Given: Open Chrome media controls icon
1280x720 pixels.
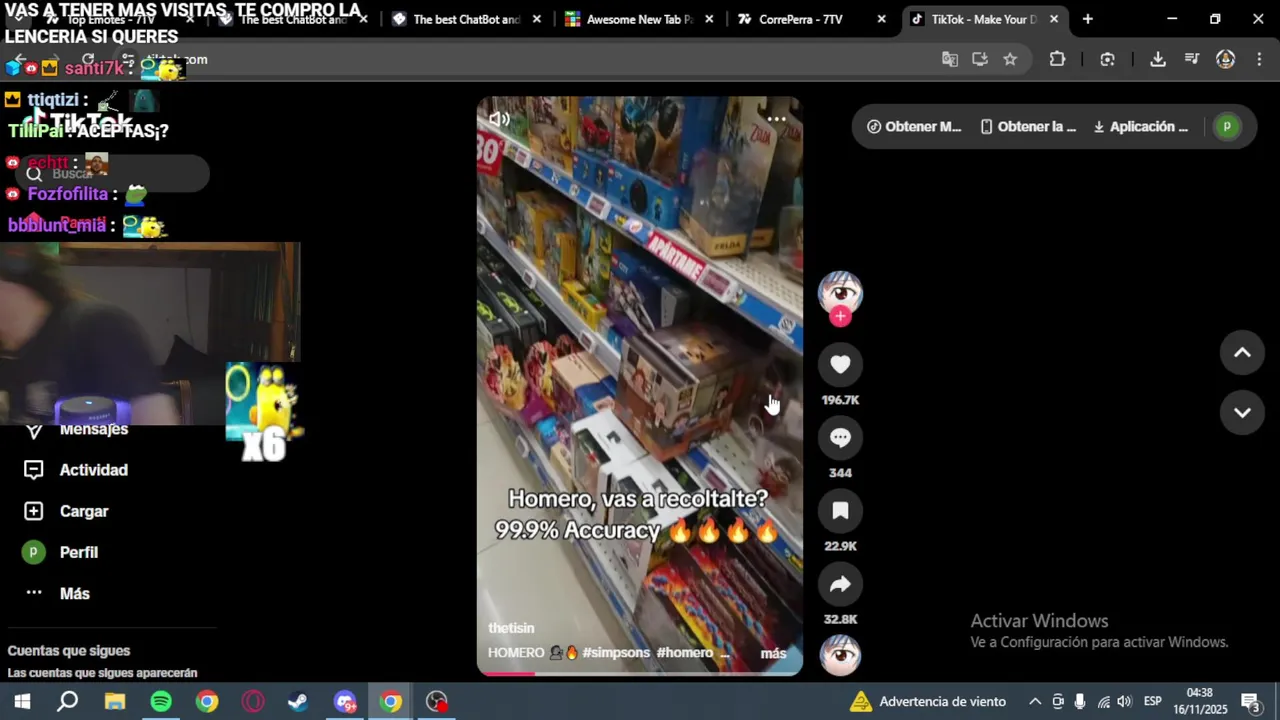Looking at the screenshot, I should 1192,59.
